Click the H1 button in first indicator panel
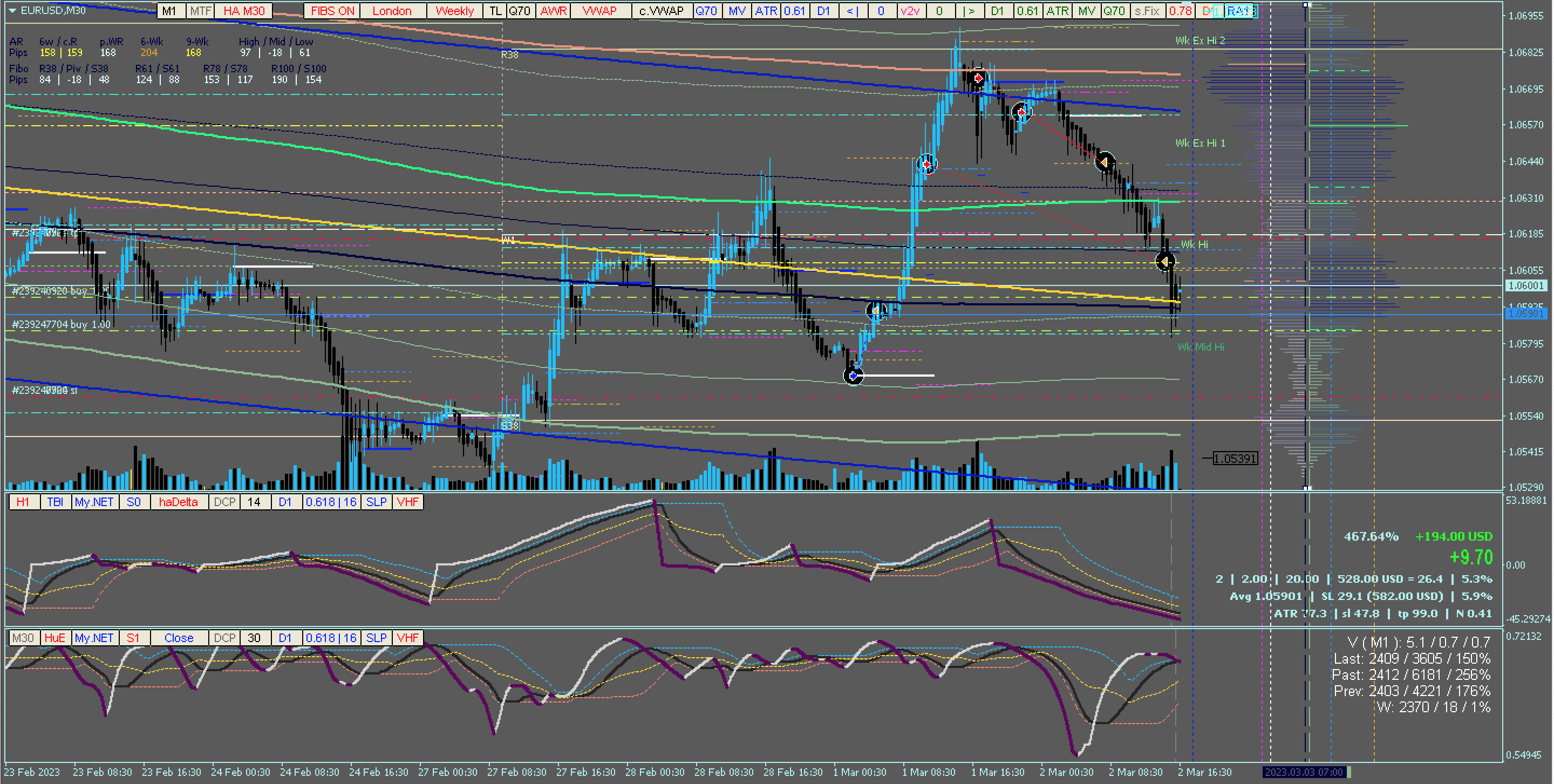This screenshot has height=784, width=1554. tap(23, 502)
